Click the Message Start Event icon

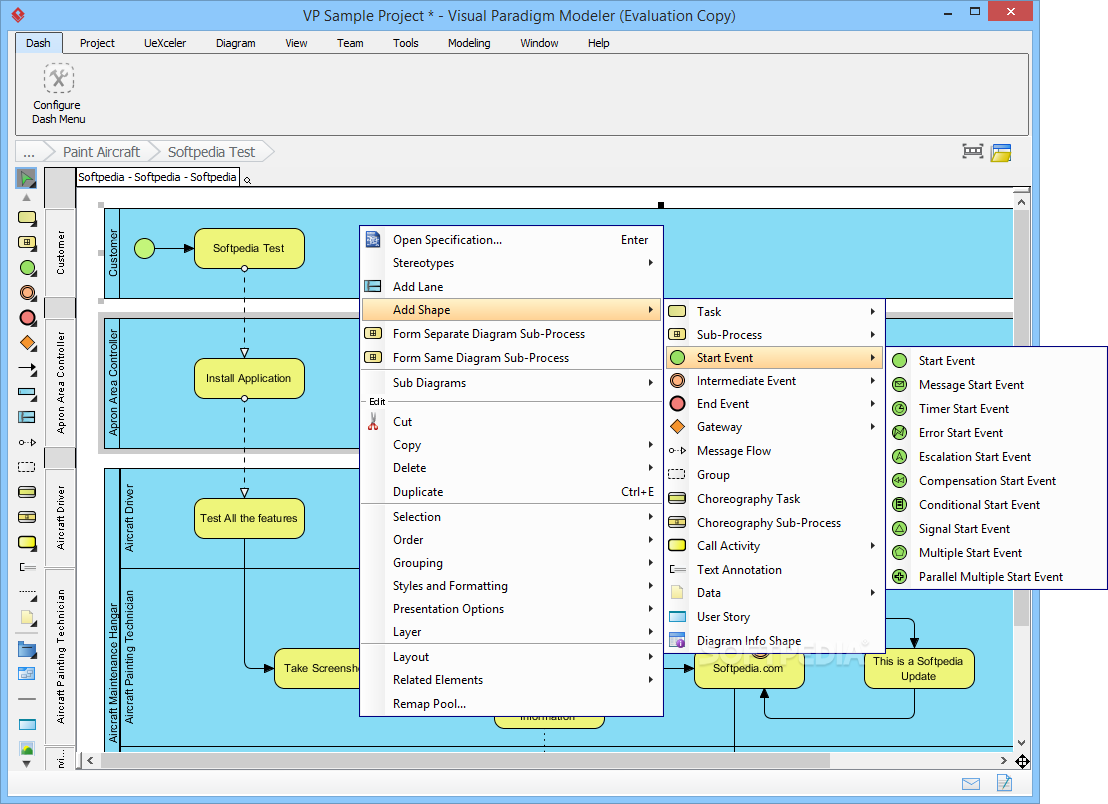[x=900, y=385]
